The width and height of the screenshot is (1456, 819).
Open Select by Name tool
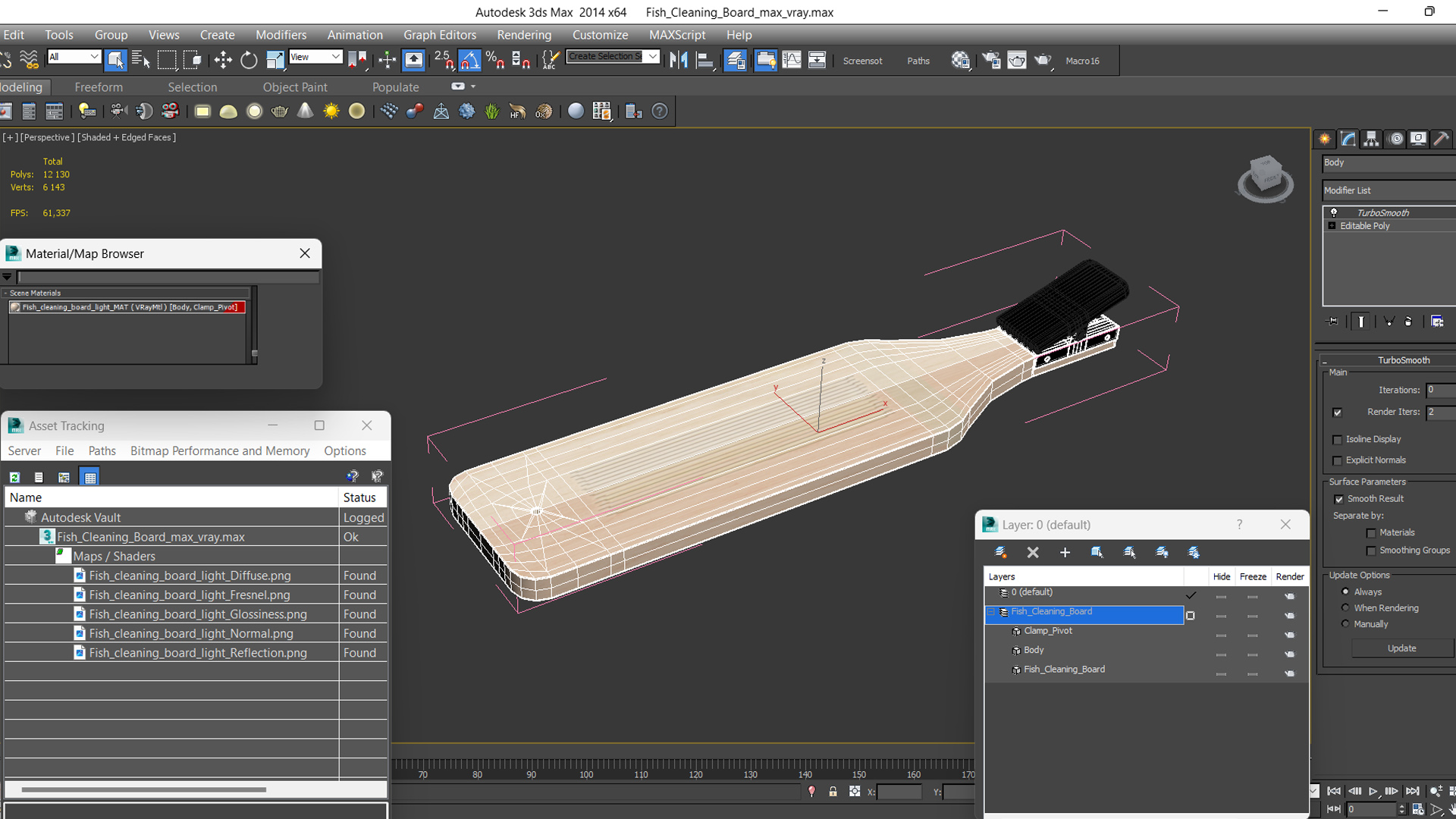[x=141, y=60]
